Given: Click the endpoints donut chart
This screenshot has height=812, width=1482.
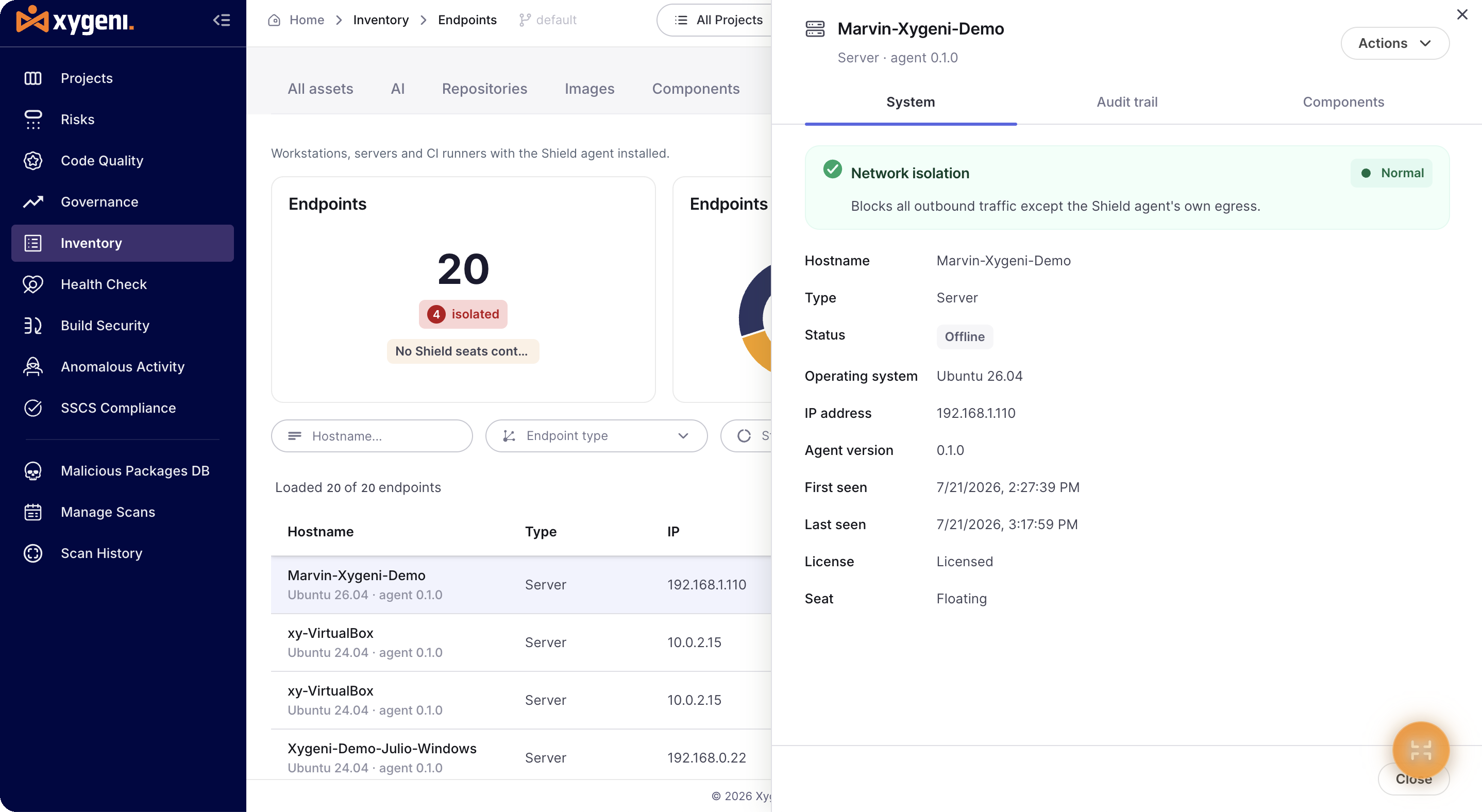Looking at the screenshot, I should (x=755, y=317).
